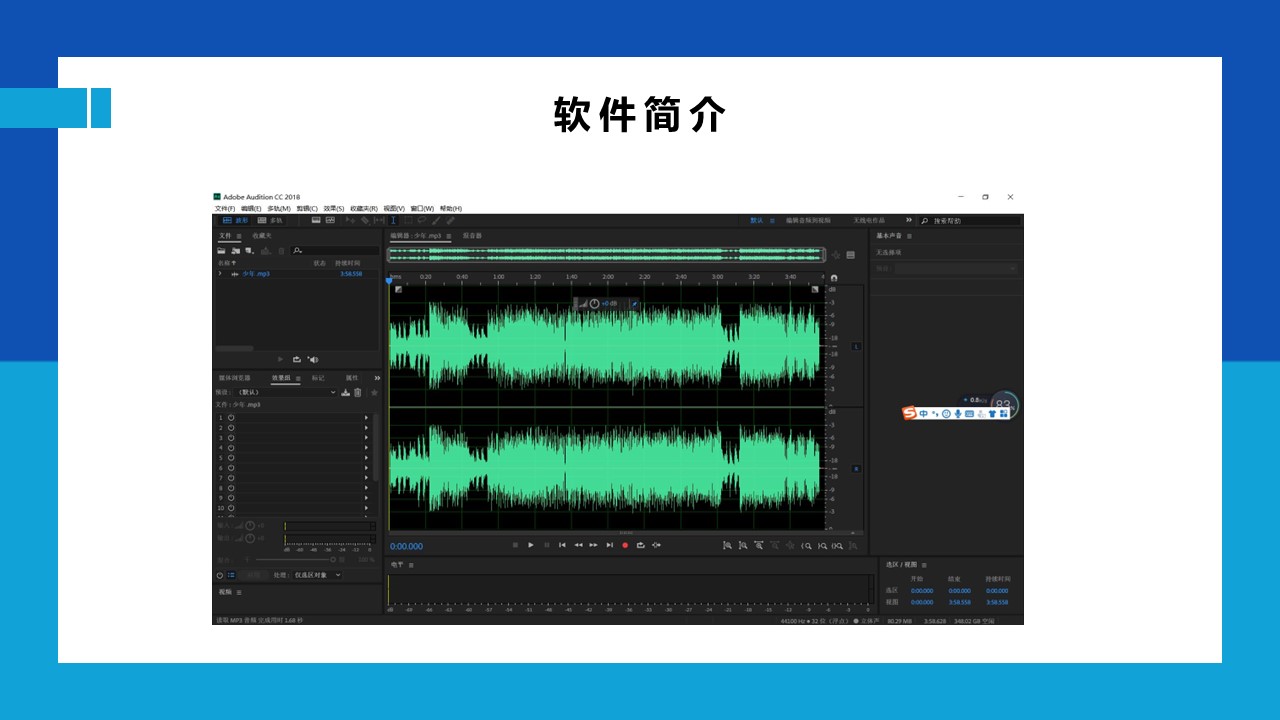Toggle the left channel L enable button
The width and height of the screenshot is (1280, 720).
(856, 346)
